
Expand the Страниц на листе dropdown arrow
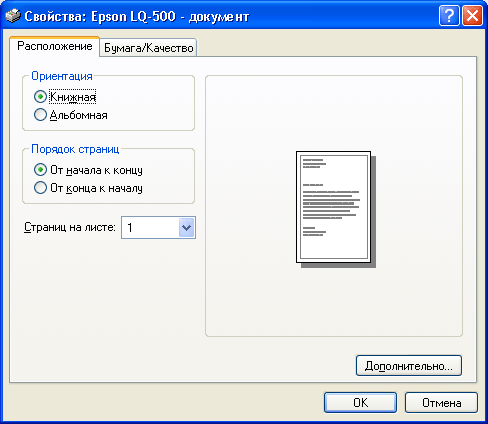186,228
